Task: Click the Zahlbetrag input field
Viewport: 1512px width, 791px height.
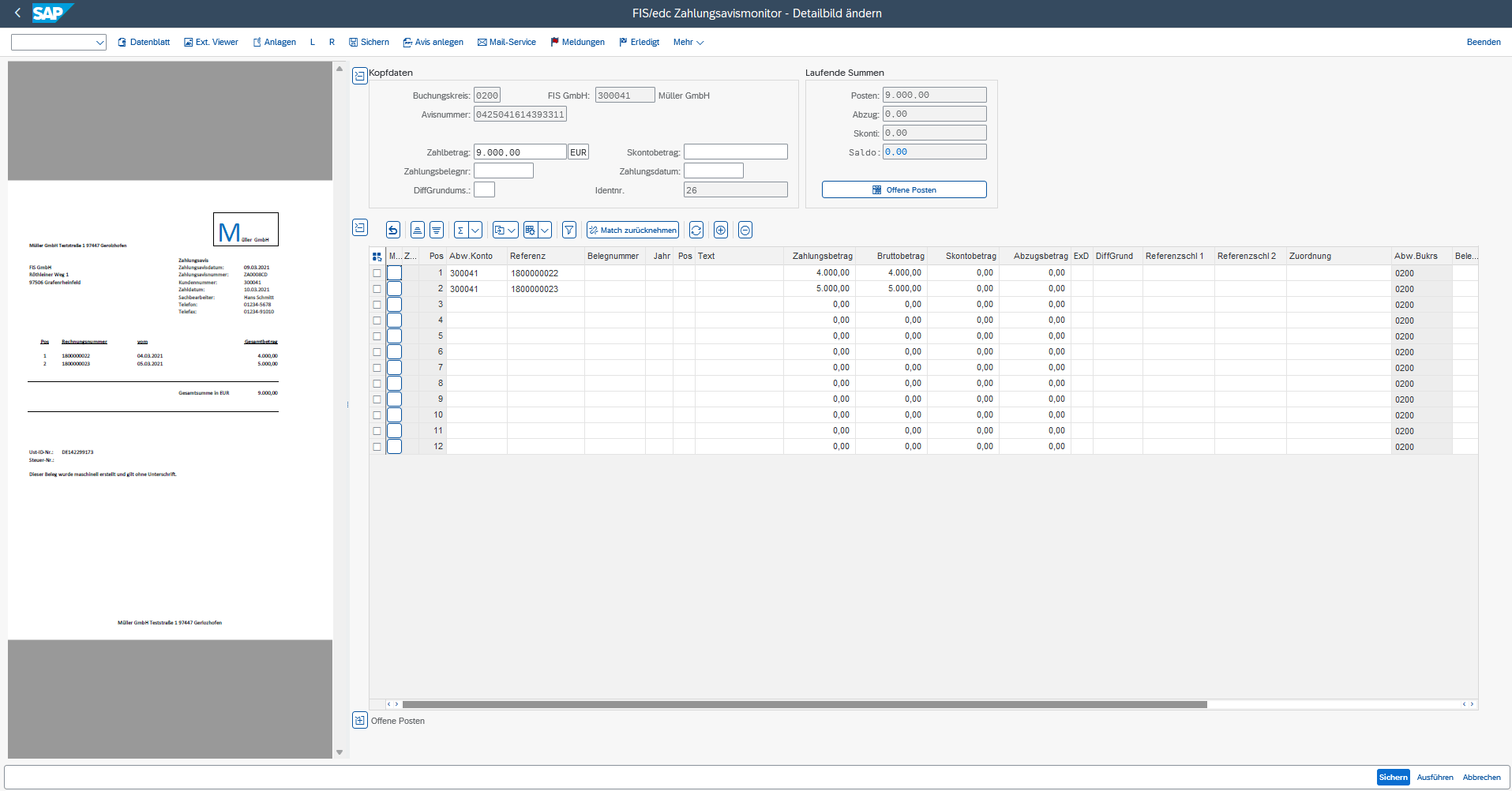Action: (520, 152)
